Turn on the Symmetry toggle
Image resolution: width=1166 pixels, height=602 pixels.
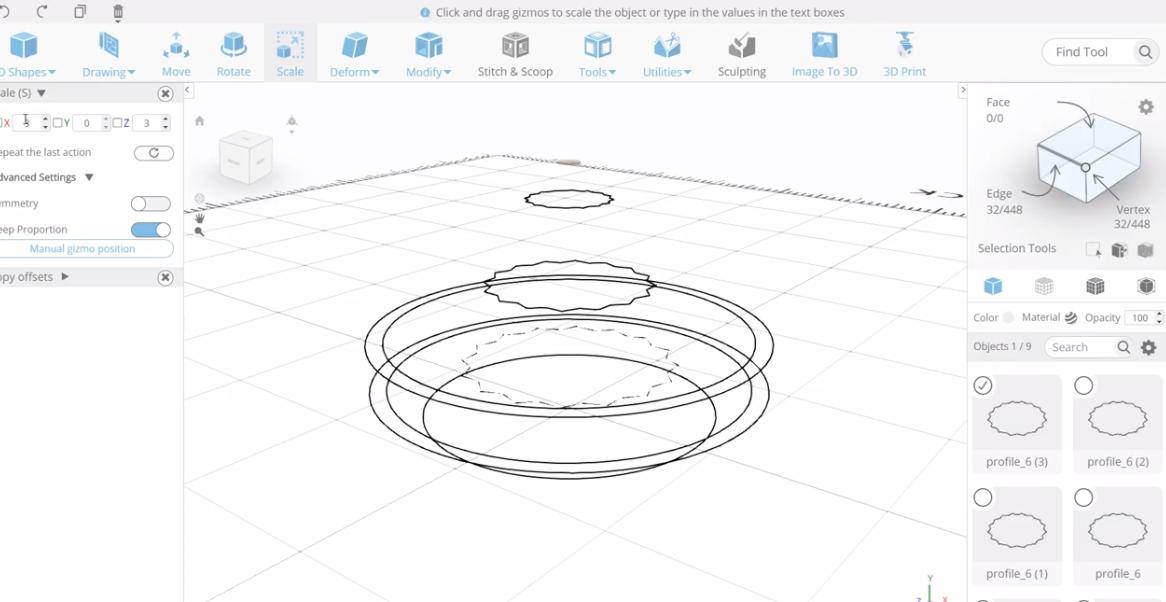pyautogui.click(x=150, y=204)
